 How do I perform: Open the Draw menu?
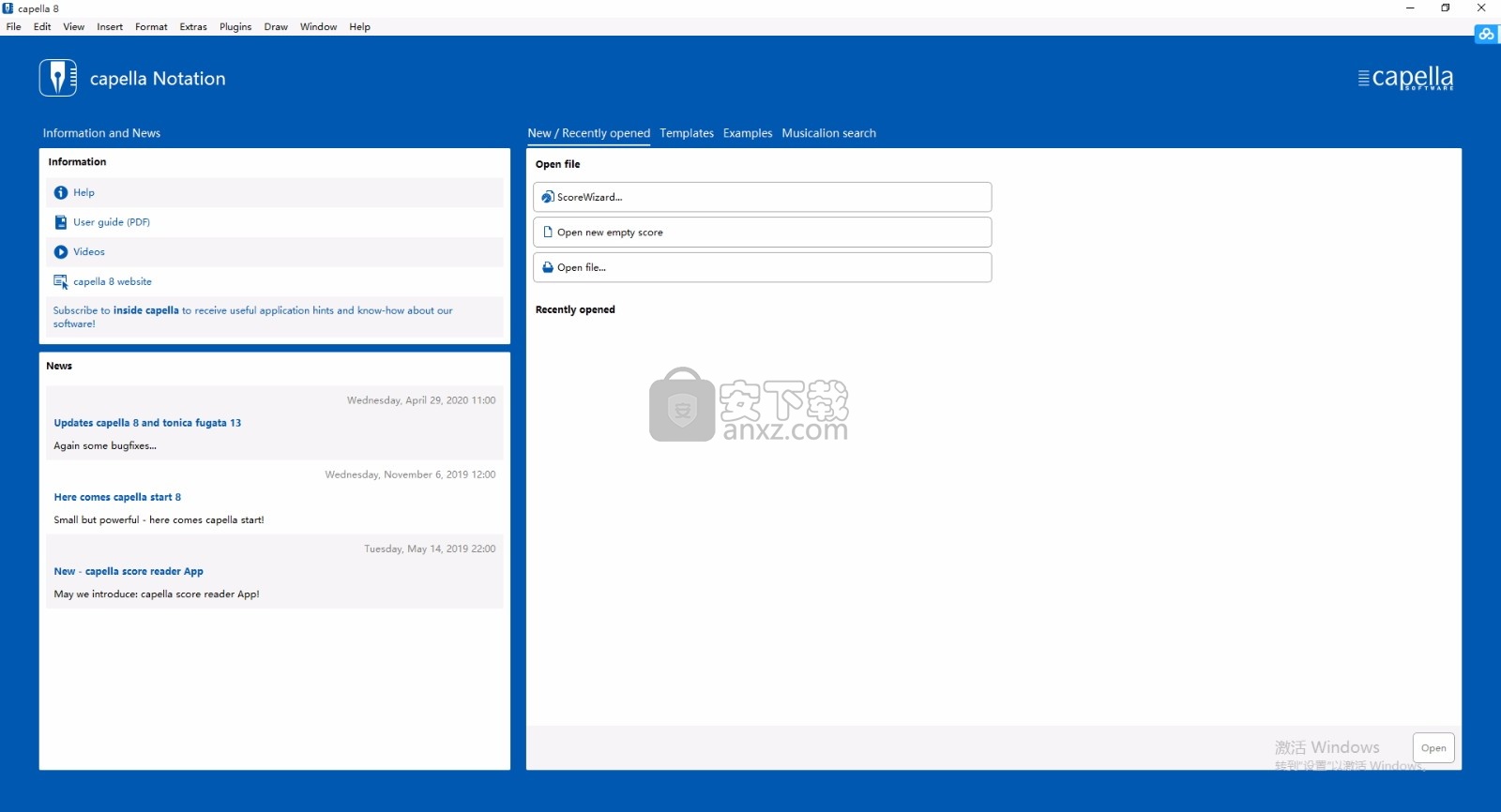coord(276,26)
